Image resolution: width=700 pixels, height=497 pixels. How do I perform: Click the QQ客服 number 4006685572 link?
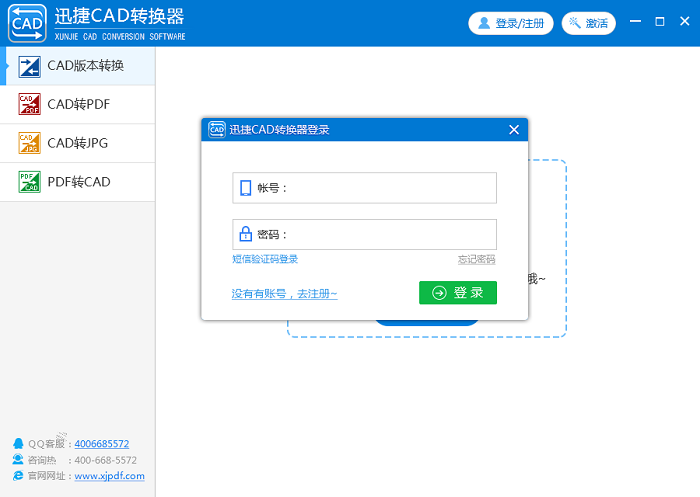point(102,444)
